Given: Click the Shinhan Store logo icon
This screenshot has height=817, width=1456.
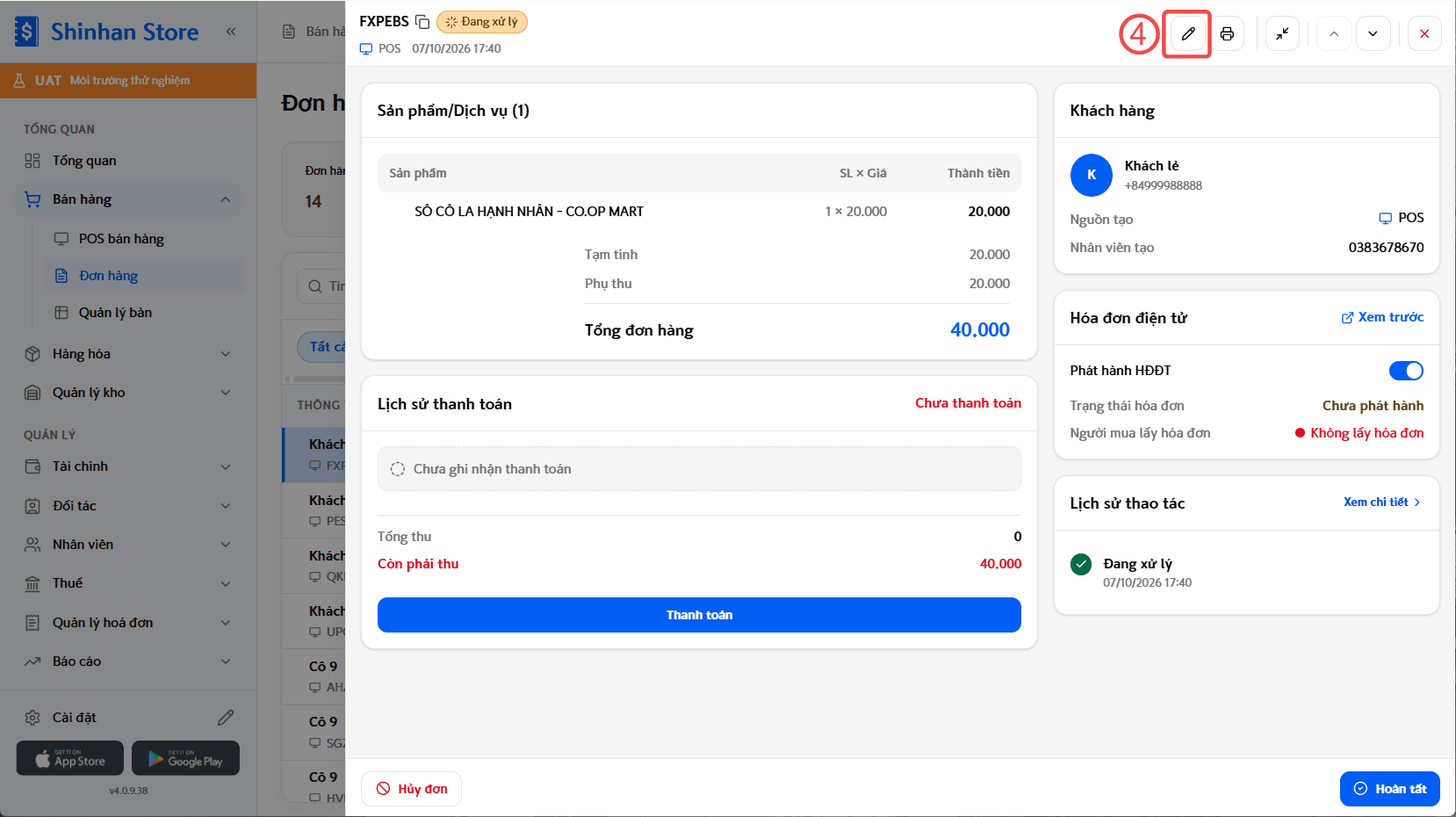Looking at the screenshot, I should (x=26, y=32).
